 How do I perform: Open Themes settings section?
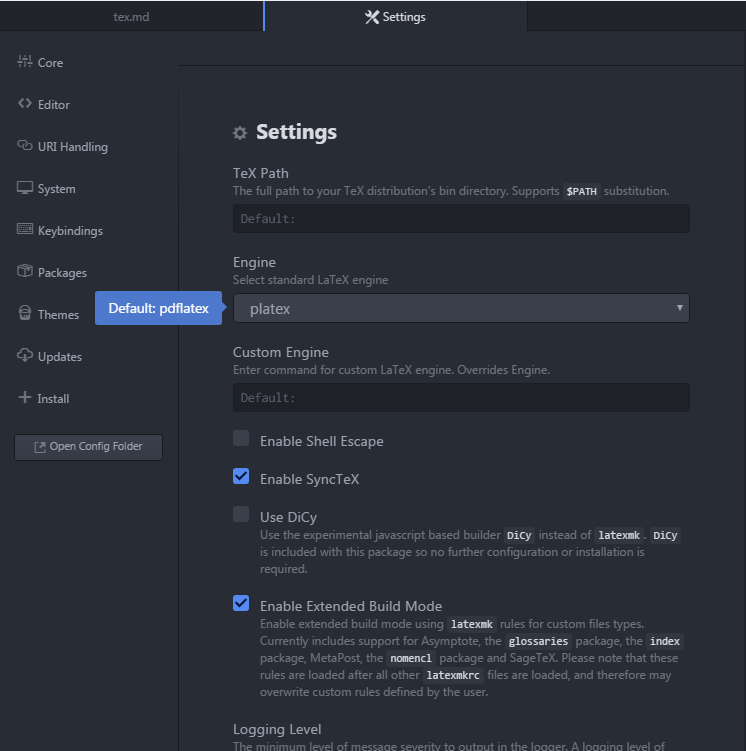coord(57,314)
